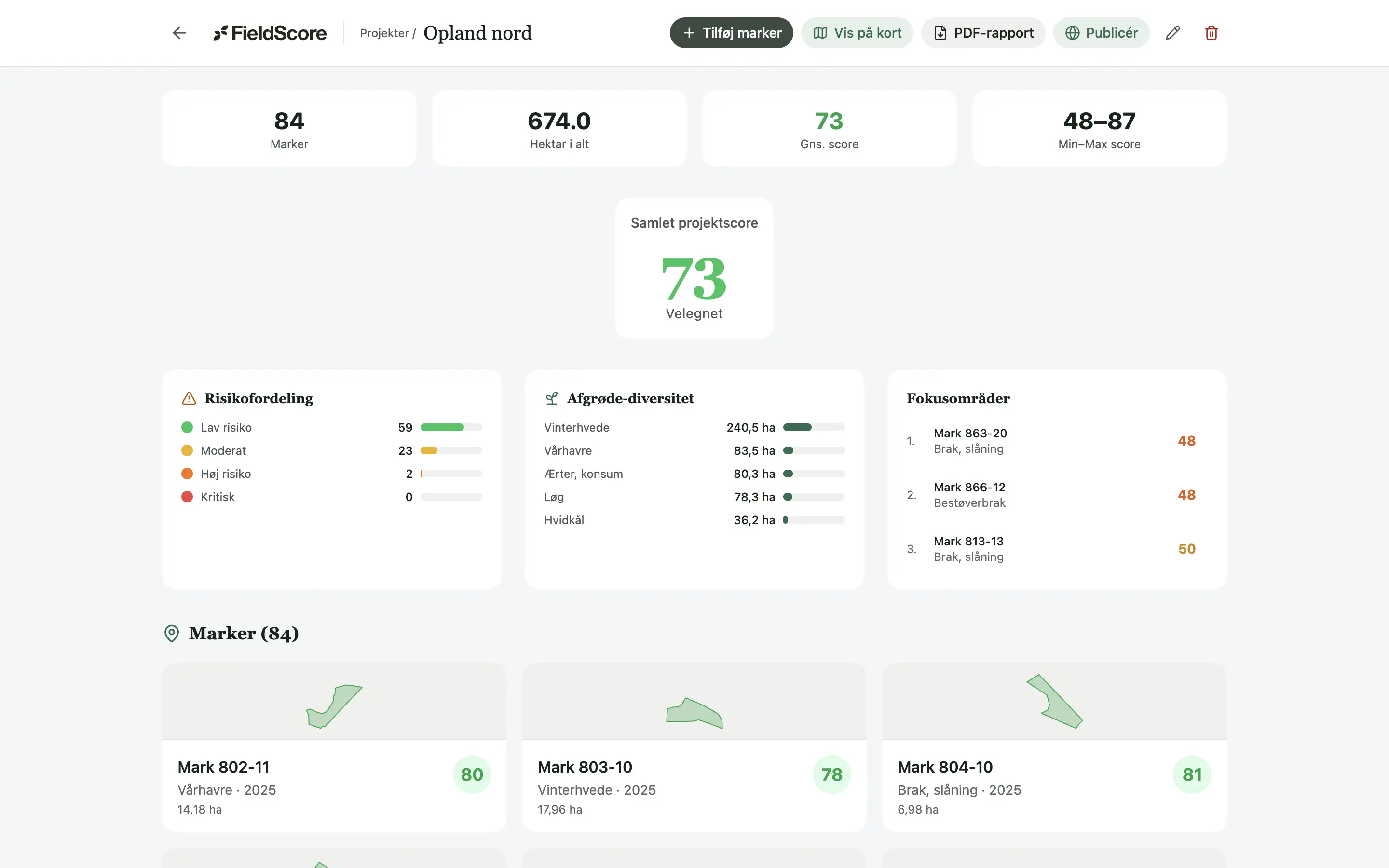This screenshot has width=1389, height=868.
Task: Click score badge 80 on Mark 802-11
Action: point(472,774)
